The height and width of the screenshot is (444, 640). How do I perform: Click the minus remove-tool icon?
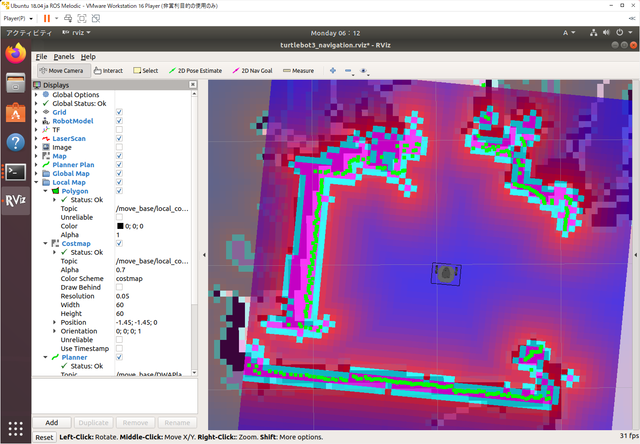[x=348, y=71]
